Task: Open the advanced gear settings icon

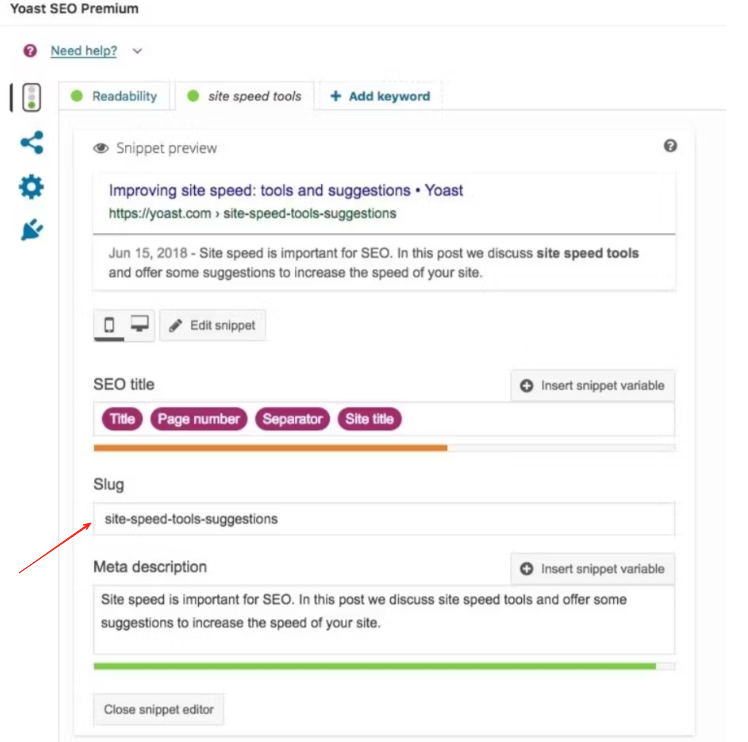Action: click(32, 188)
